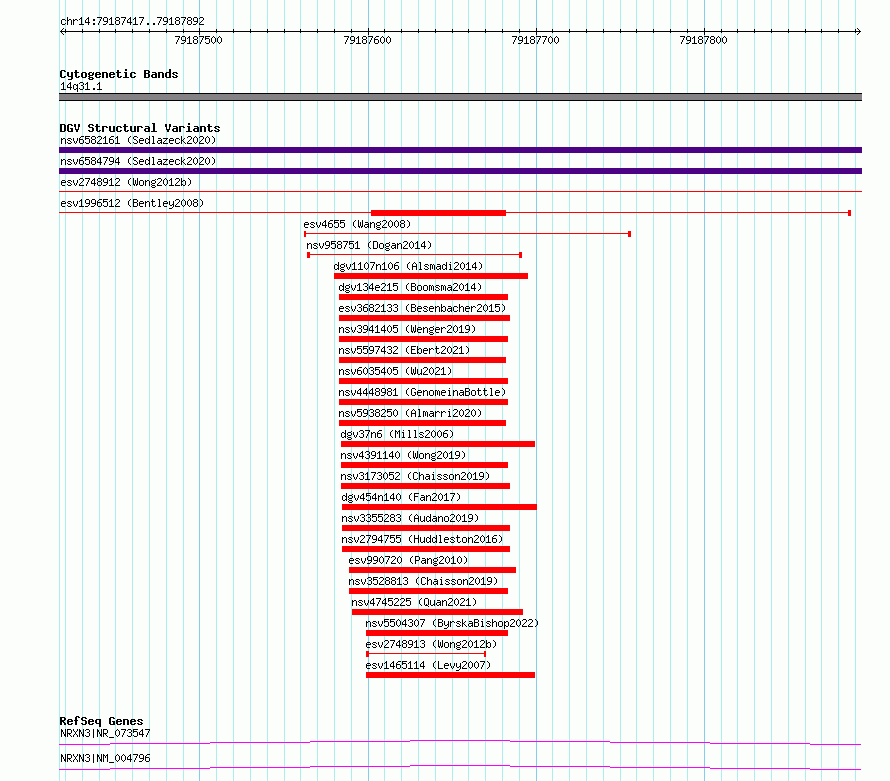The width and height of the screenshot is (890, 781).
Task: Open the NRXN3|NM_004796 gene label
Action: click(105, 758)
